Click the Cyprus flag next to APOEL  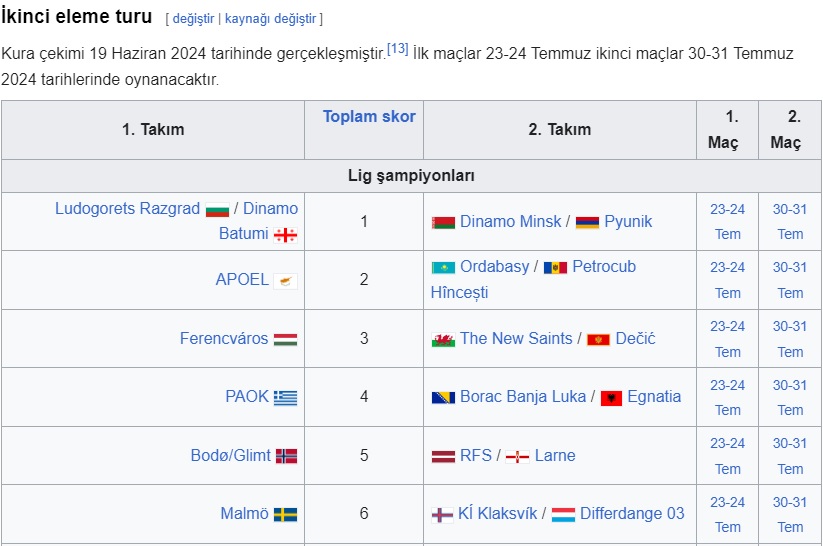(x=286, y=281)
